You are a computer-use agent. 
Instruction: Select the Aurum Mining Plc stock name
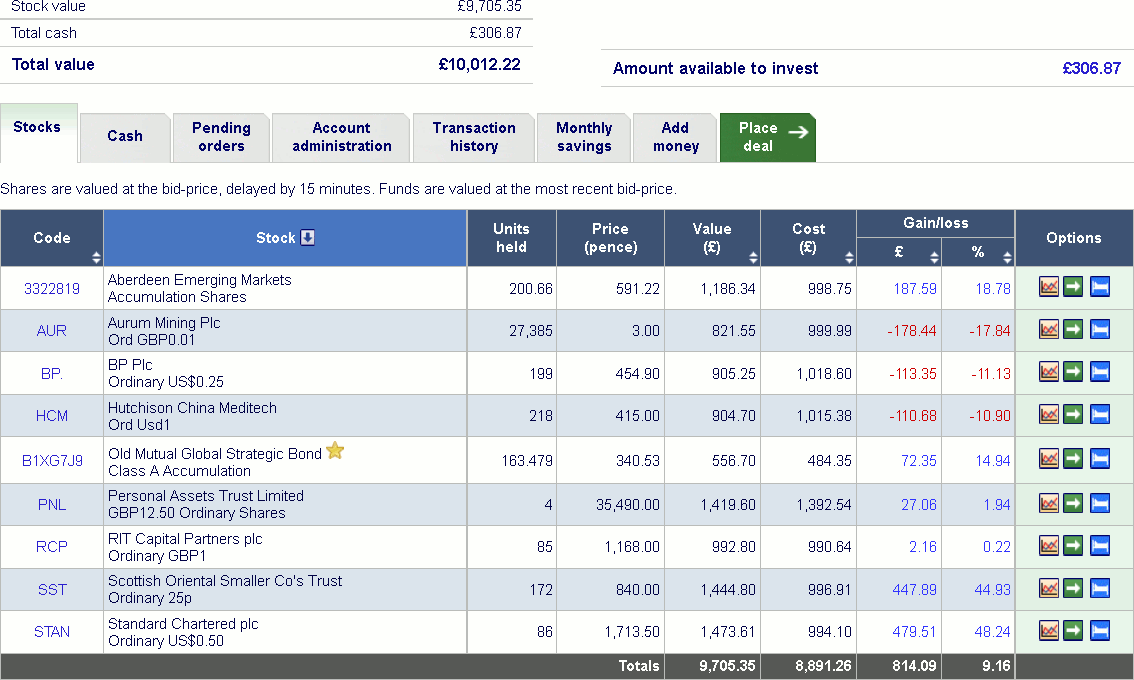click(164, 323)
